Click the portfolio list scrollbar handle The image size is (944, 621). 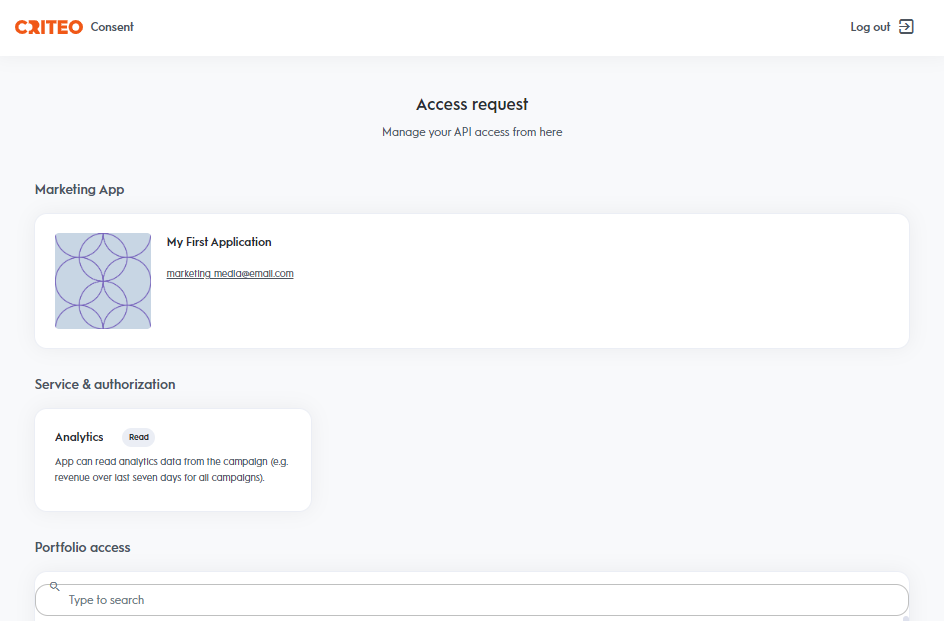click(905, 619)
